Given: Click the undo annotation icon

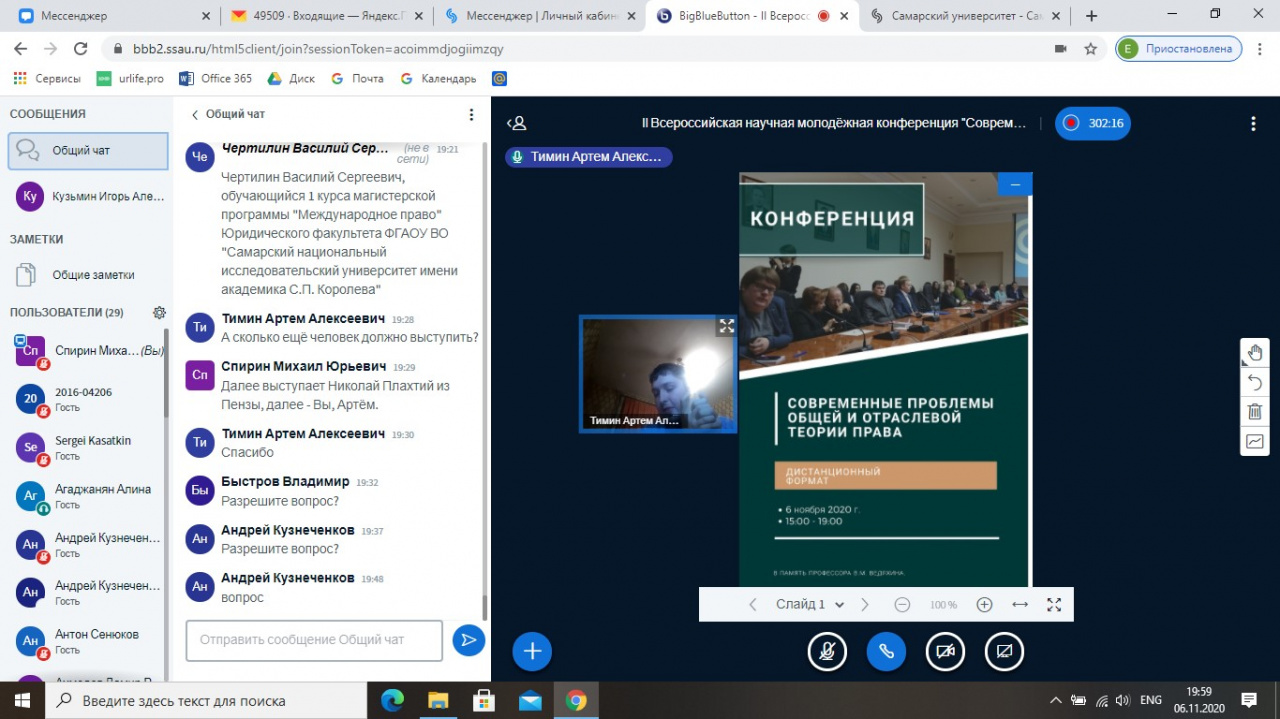Looking at the screenshot, I should click(x=1255, y=382).
